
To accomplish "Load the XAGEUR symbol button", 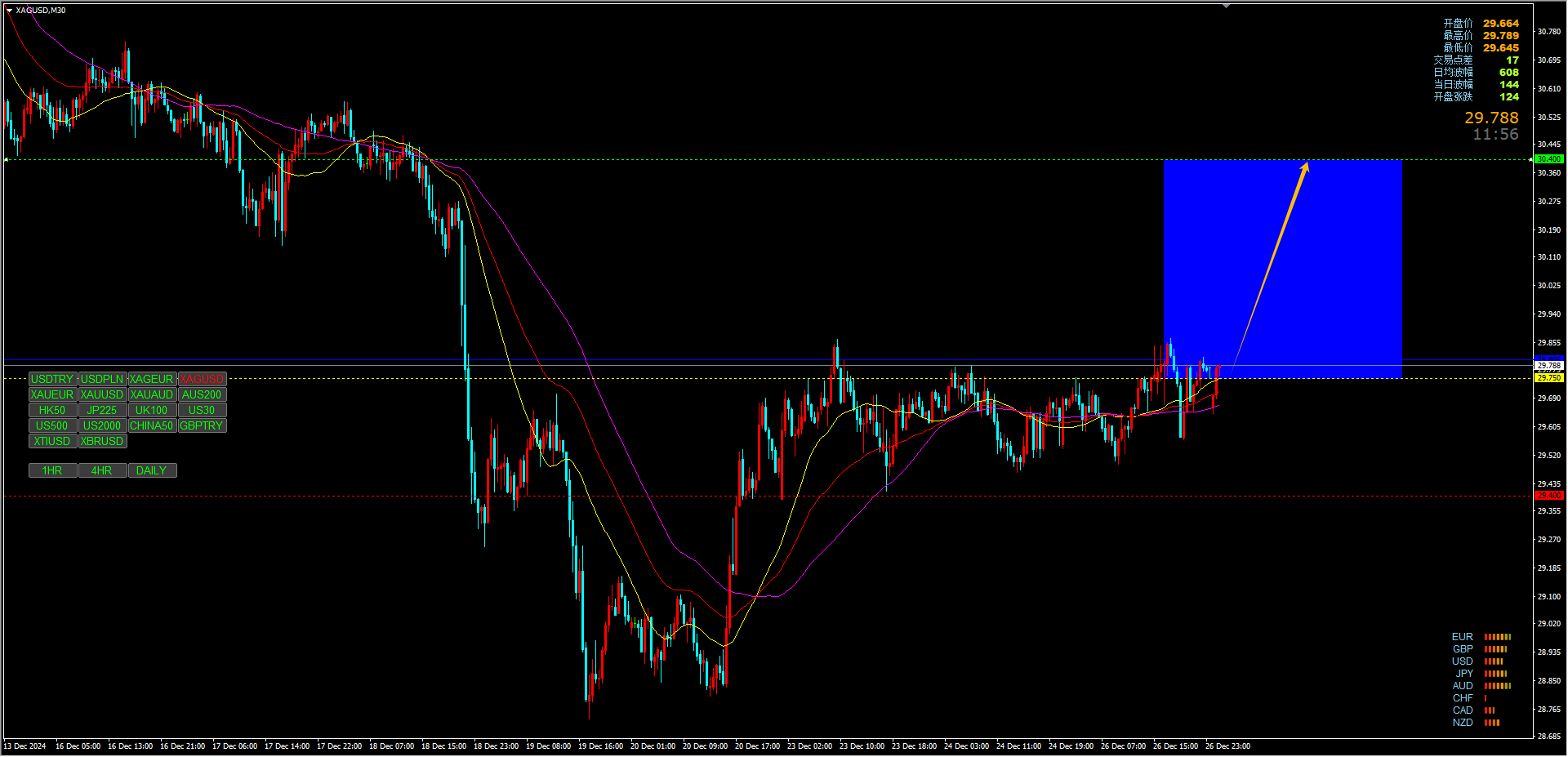I will (152, 380).
